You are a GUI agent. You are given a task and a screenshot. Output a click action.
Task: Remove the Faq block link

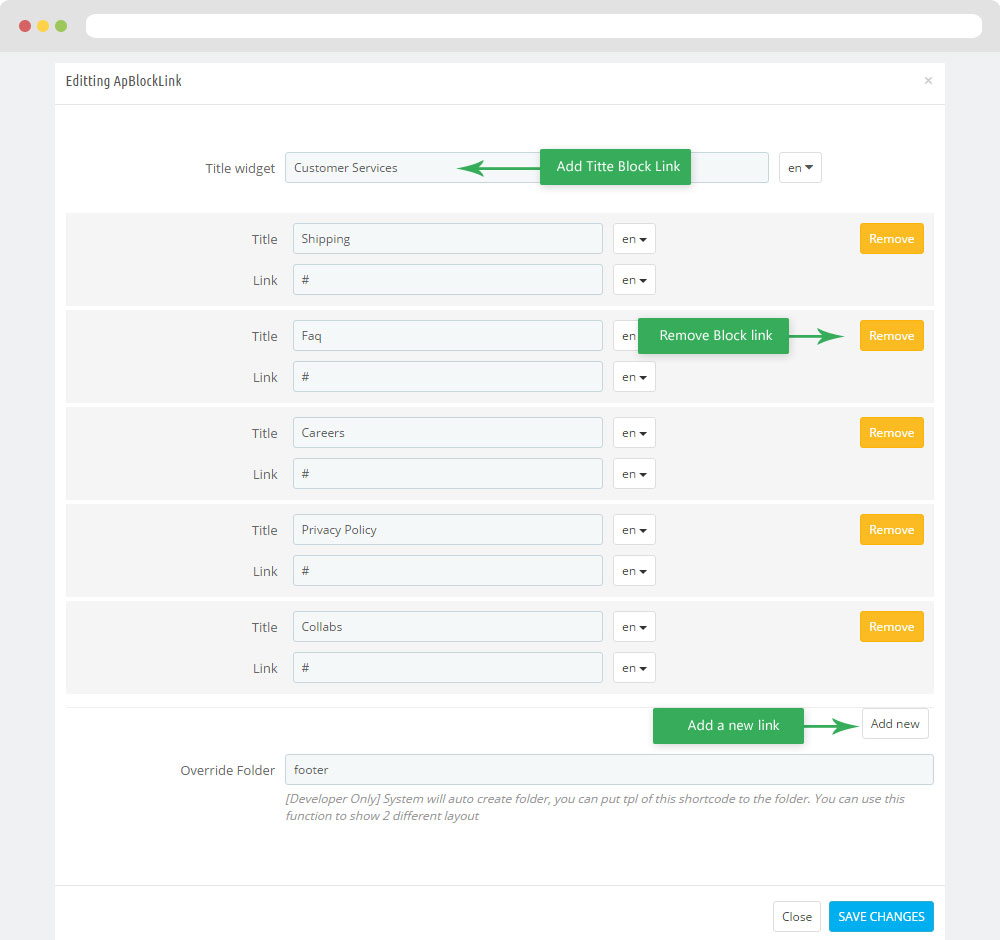892,335
